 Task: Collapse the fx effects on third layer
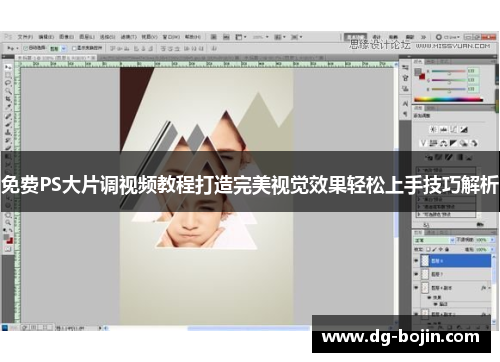click(x=490, y=288)
